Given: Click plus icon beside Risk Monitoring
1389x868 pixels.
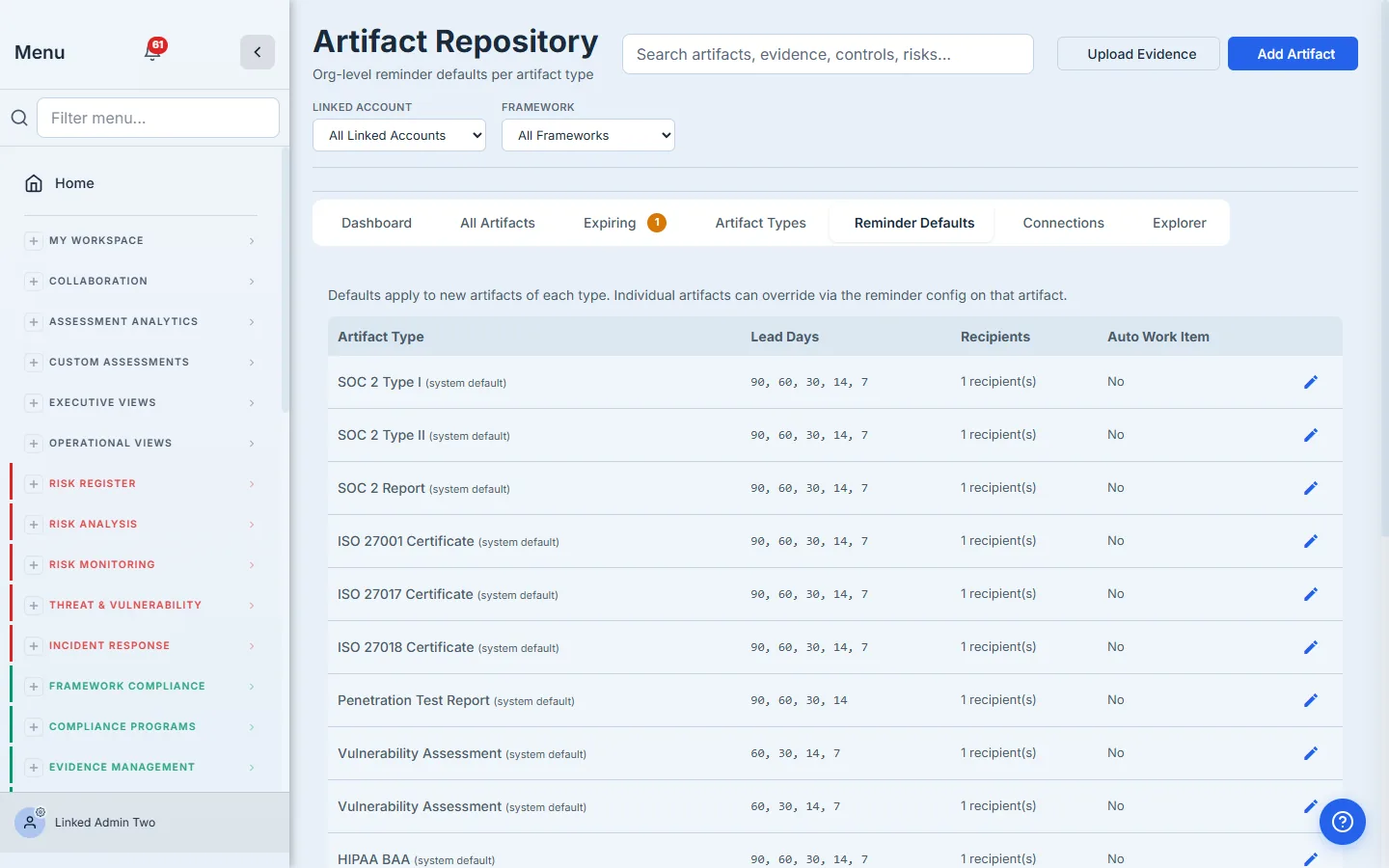Looking at the screenshot, I should (34, 565).
